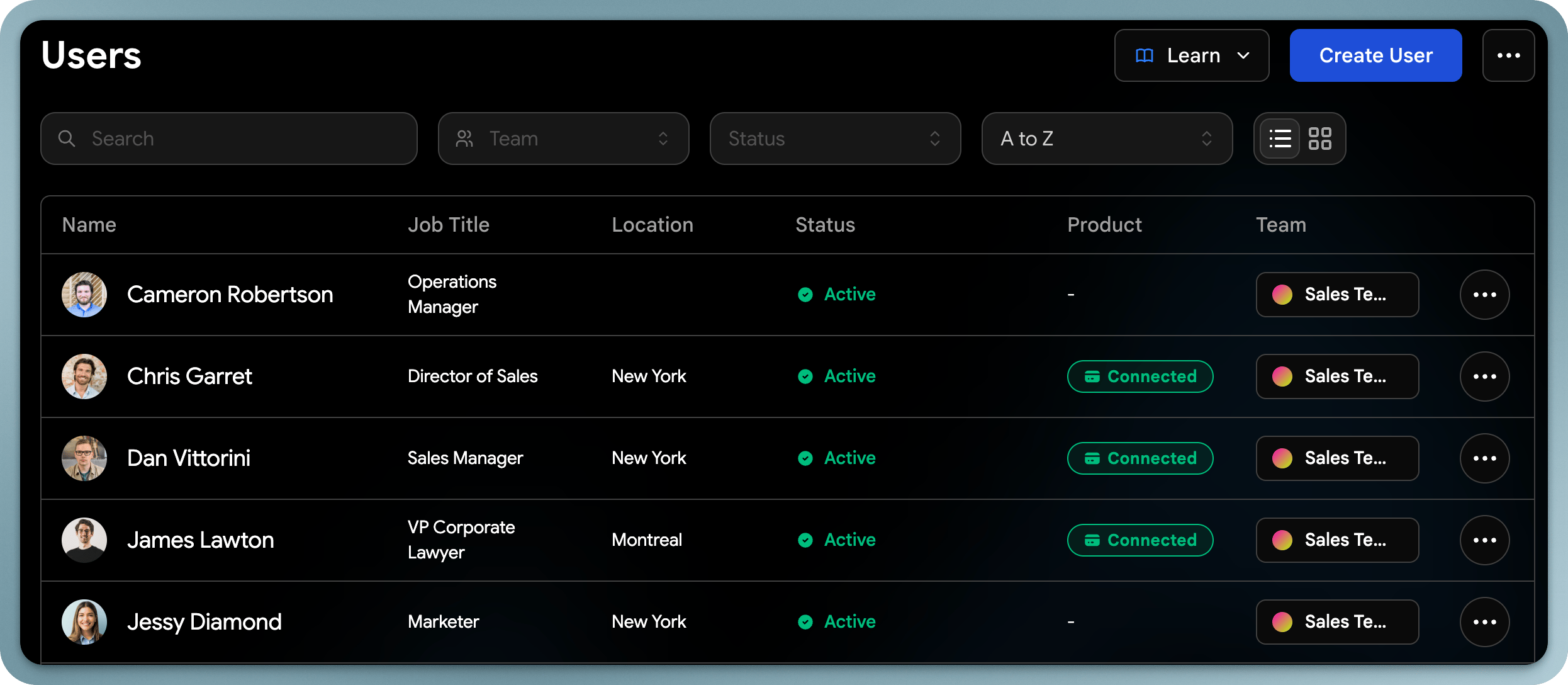This screenshot has width=1568, height=685.
Task: Open the Team filter dropdown
Action: click(x=564, y=139)
